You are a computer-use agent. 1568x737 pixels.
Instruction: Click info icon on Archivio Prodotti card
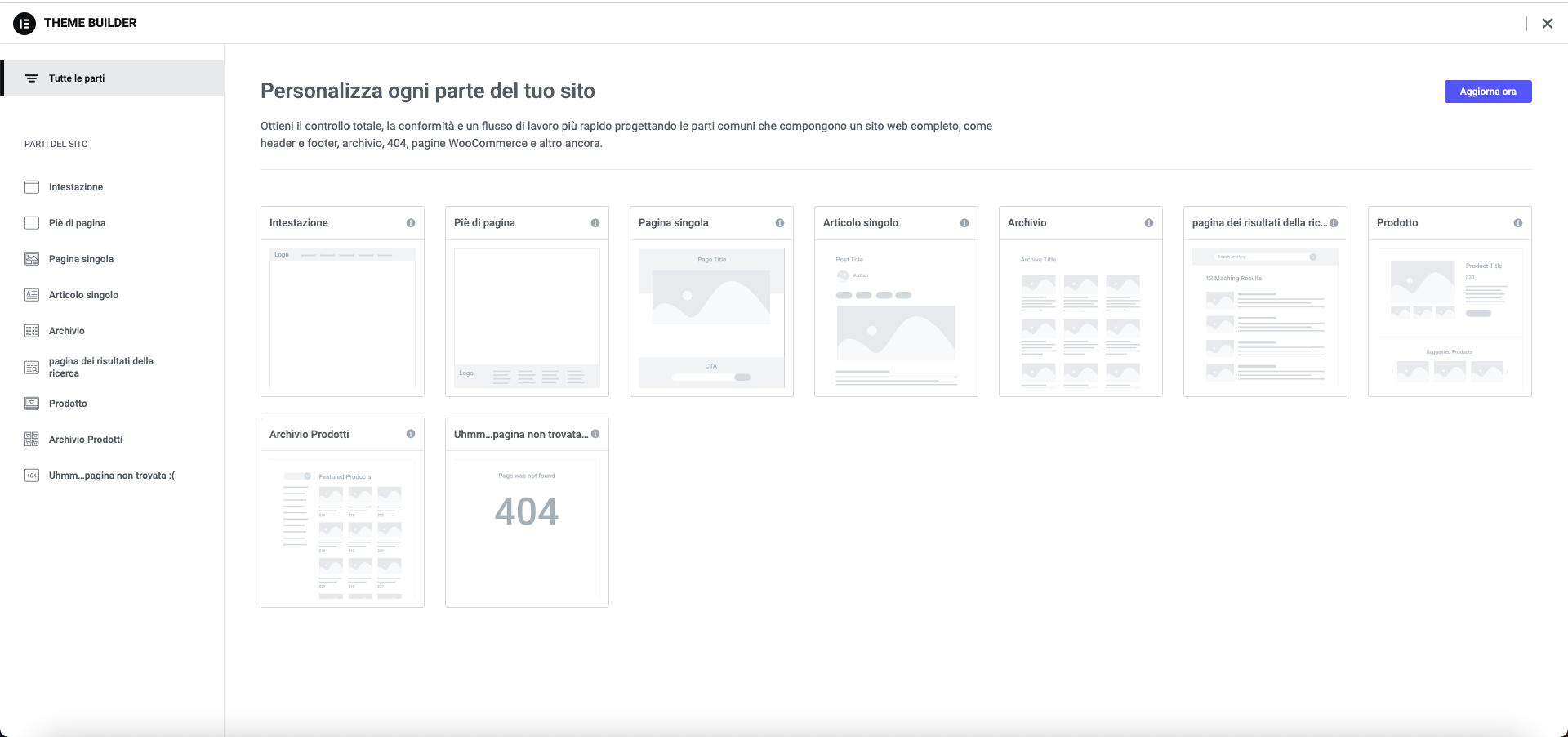411,435
